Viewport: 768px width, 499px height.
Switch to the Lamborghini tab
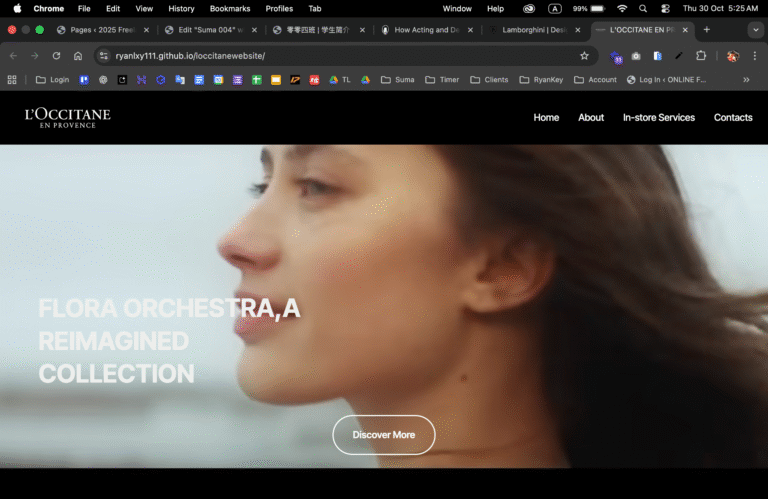pyautogui.click(x=533, y=30)
